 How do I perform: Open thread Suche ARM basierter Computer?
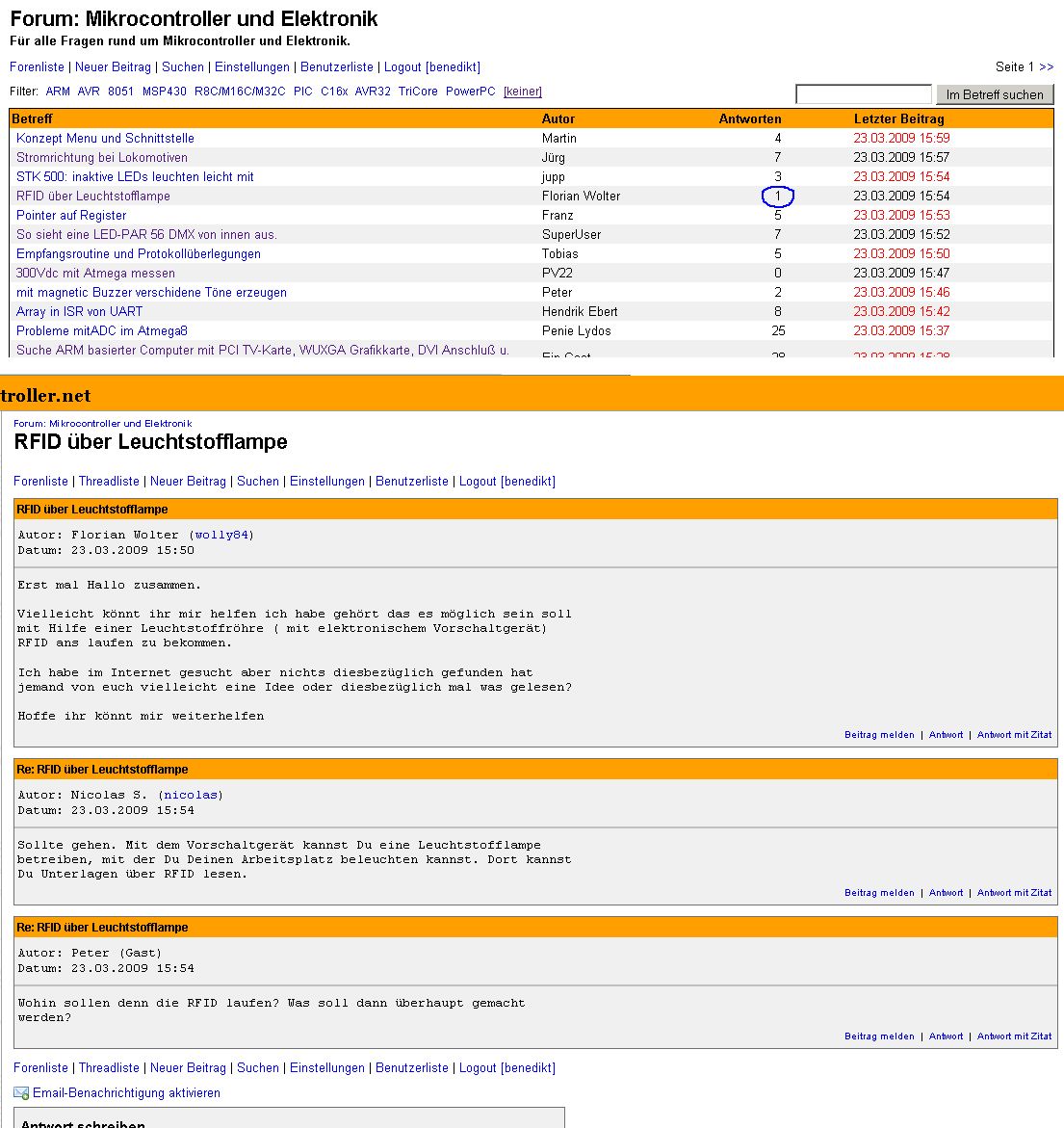click(263, 351)
